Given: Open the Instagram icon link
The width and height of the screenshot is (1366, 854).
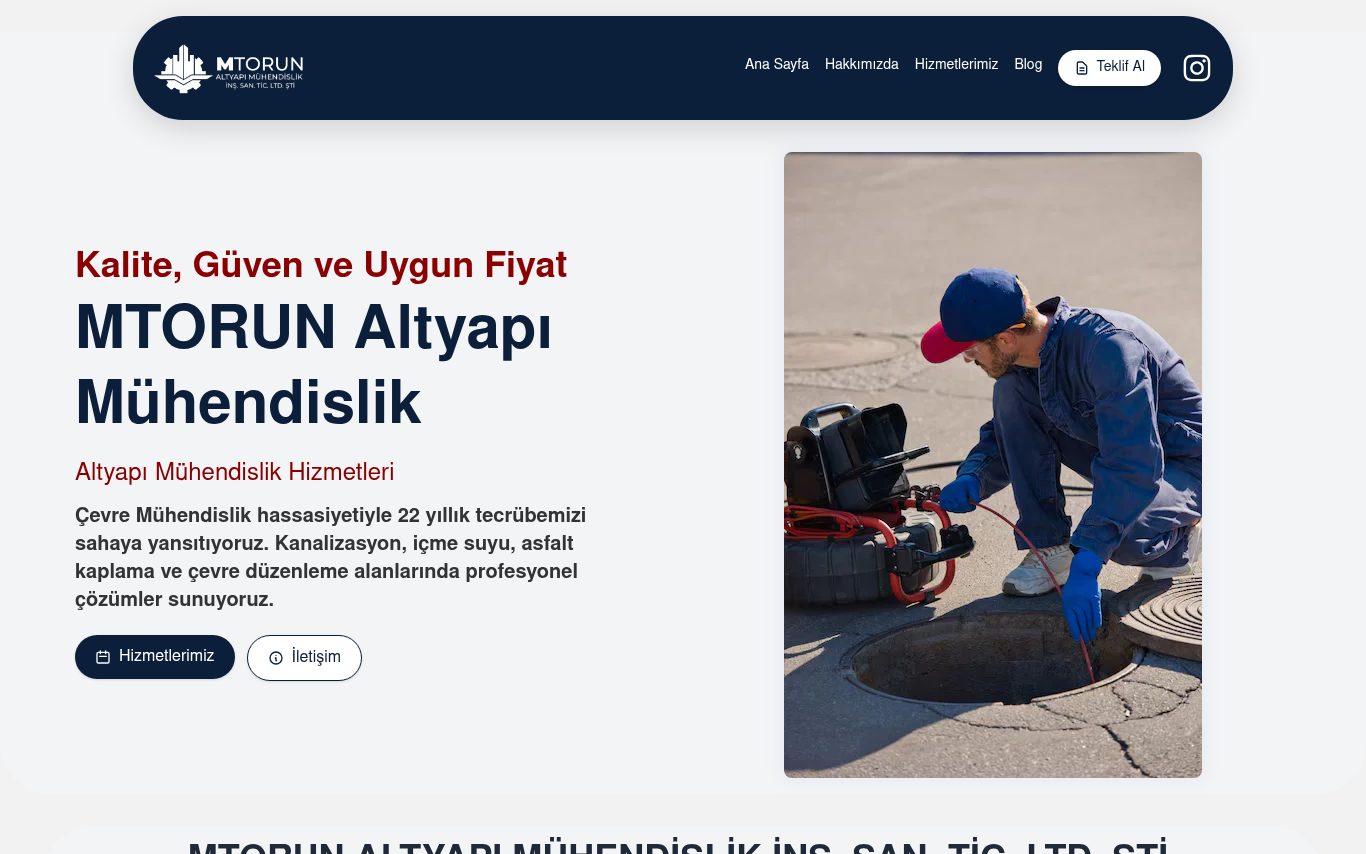Looking at the screenshot, I should [x=1197, y=68].
